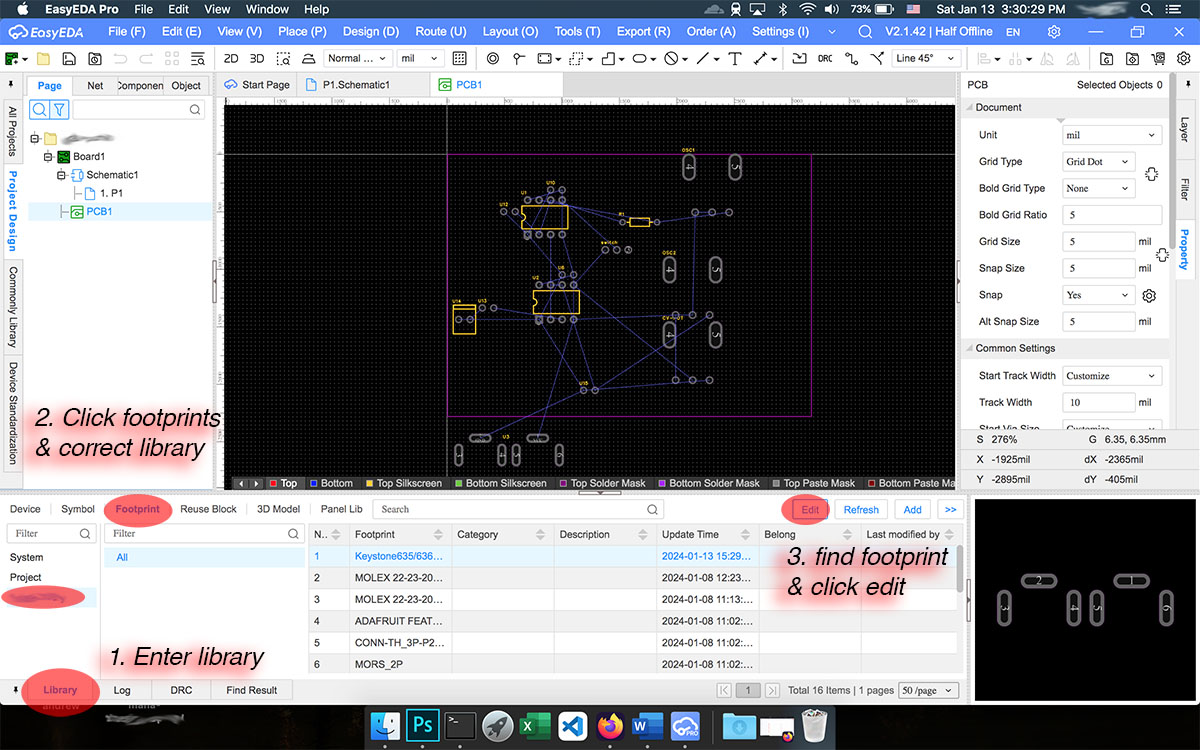
Task: Select the Reuse Block library tab
Action: (x=209, y=509)
